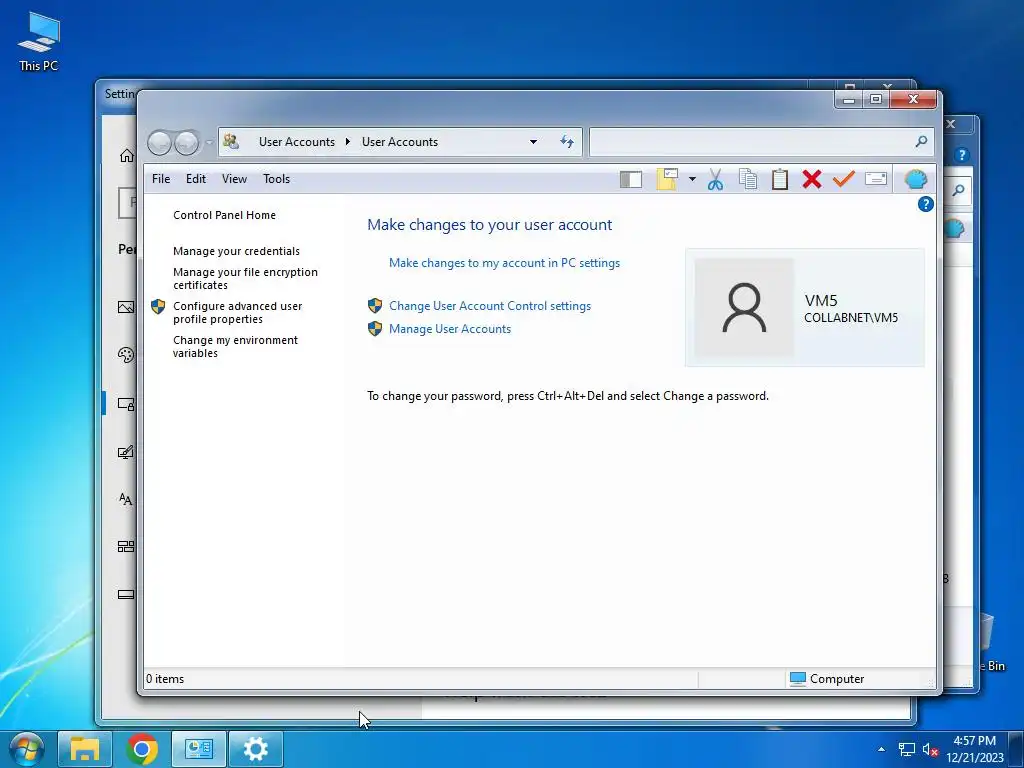This screenshot has width=1024, height=768.
Task: Open the recent pages arrow after Forward
Action: point(208,142)
